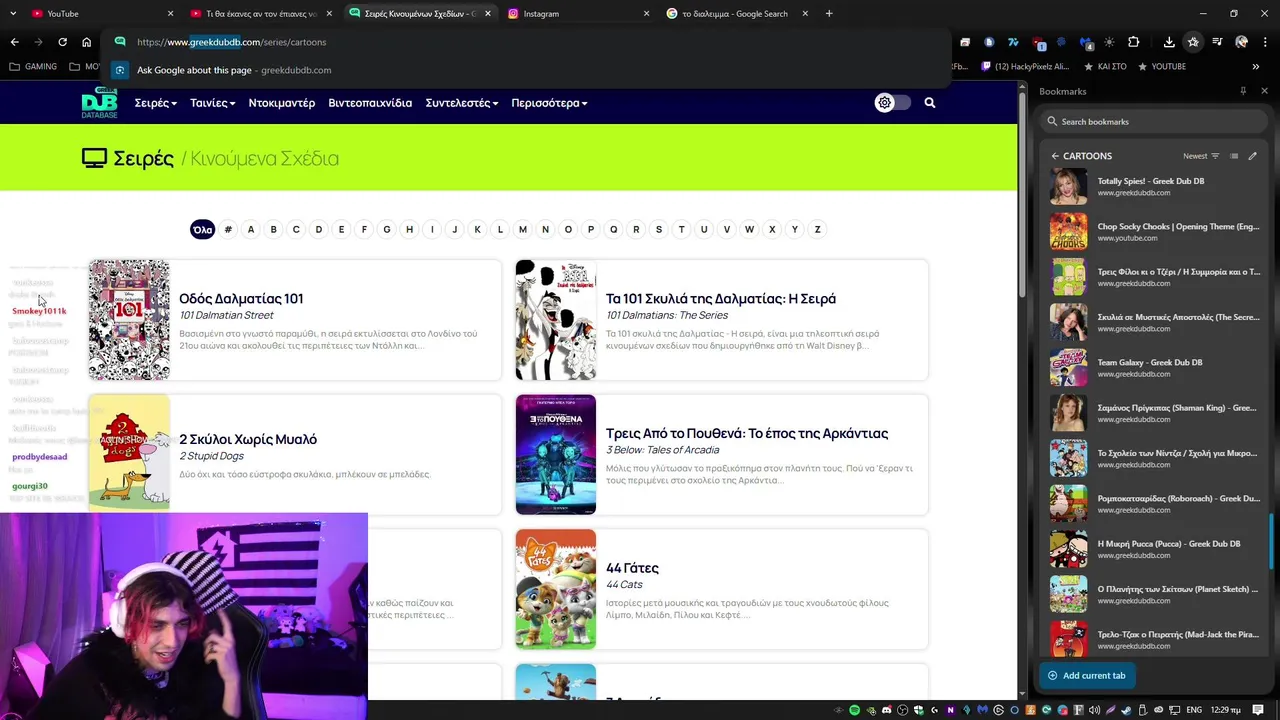Open the Βιντεοπαιχνίδια menu item
Image resolution: width=1280 pixels, height=720 pixels.
point(370,103)
